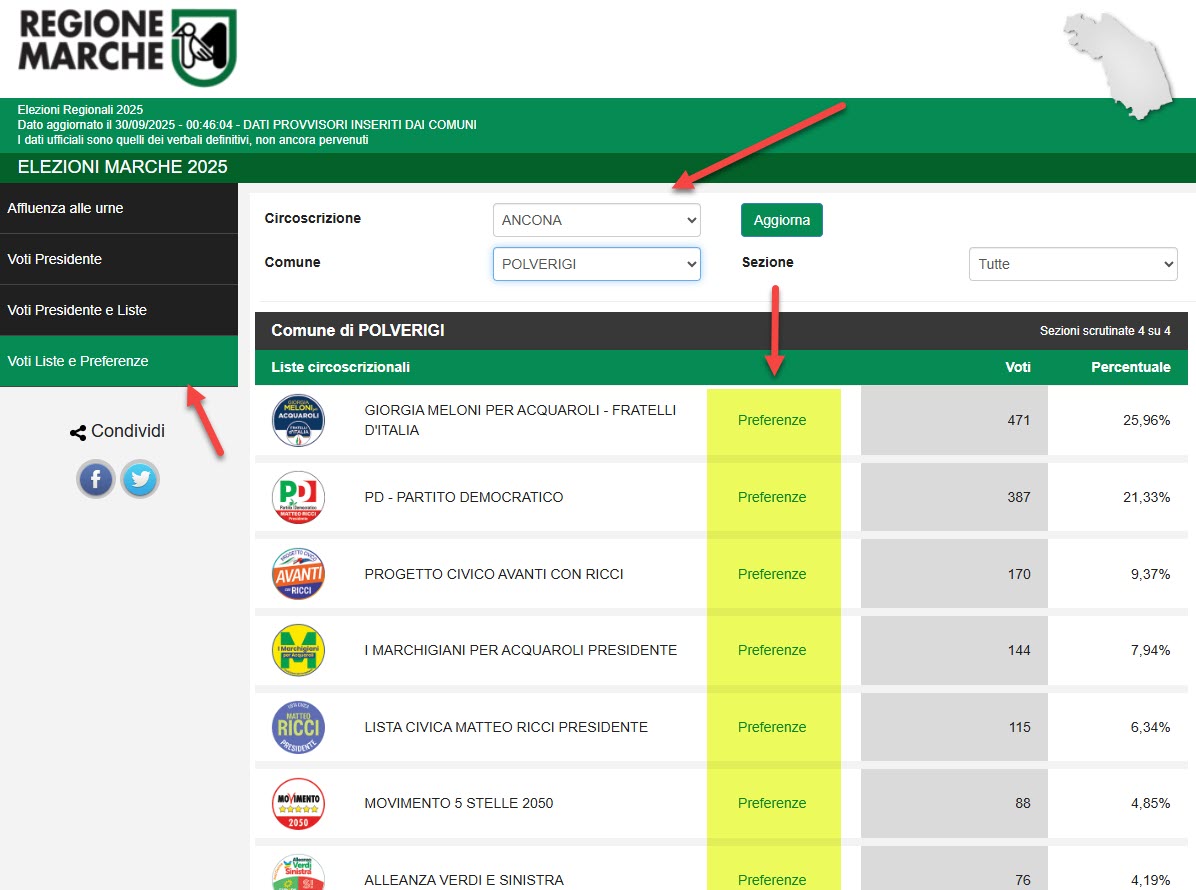
Task: Click the PD Partito Democratico logo
Action: coord(298,497)
